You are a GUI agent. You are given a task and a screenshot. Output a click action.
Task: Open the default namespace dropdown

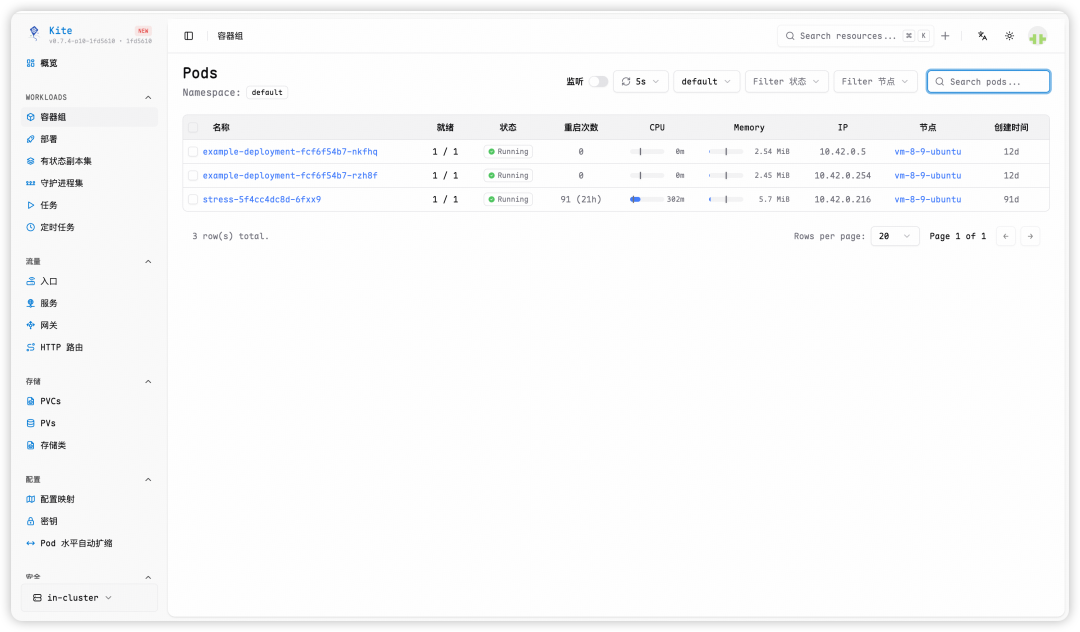click(x=706, y=81)
